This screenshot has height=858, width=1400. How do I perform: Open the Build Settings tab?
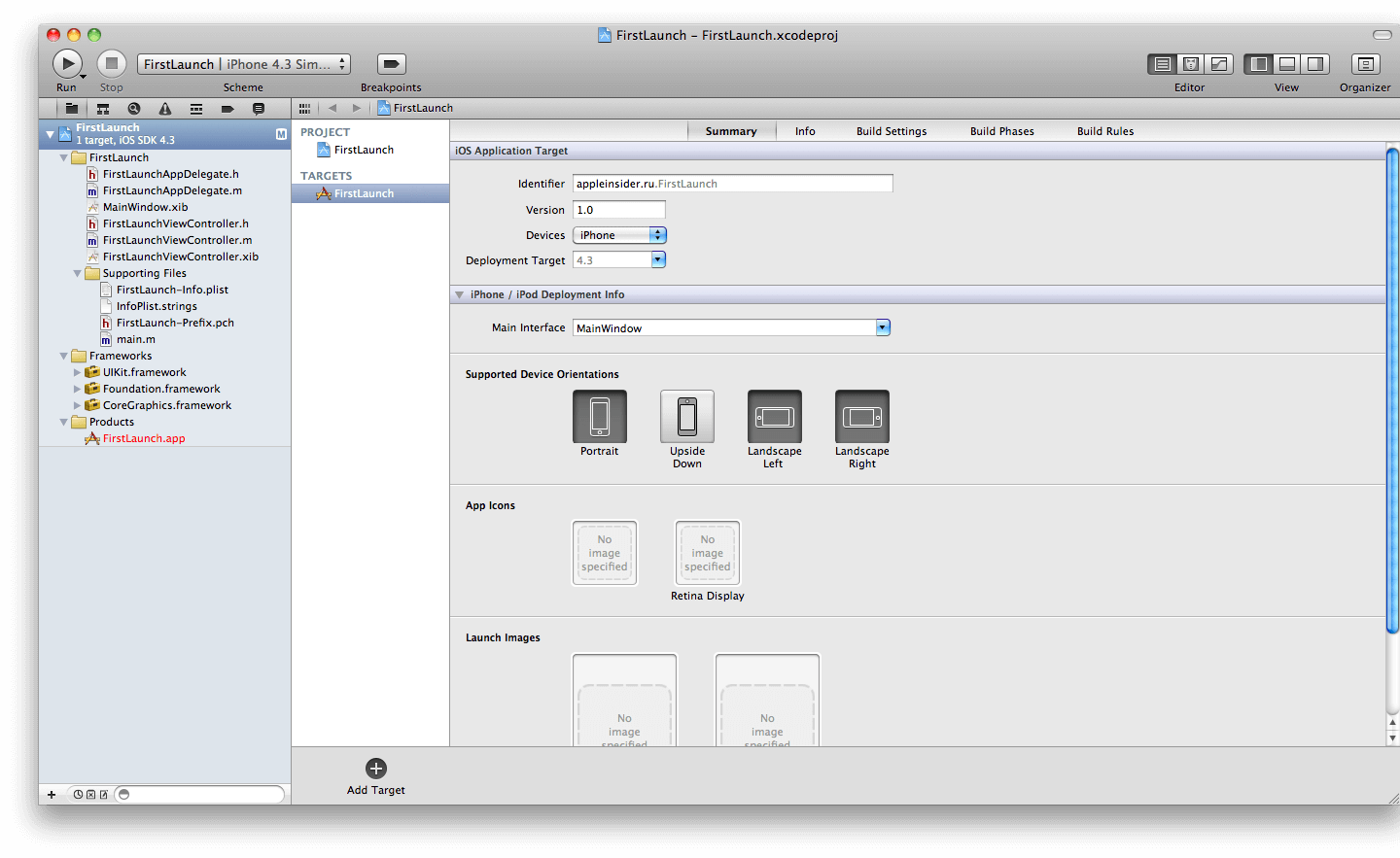click(x=892, y=131)
